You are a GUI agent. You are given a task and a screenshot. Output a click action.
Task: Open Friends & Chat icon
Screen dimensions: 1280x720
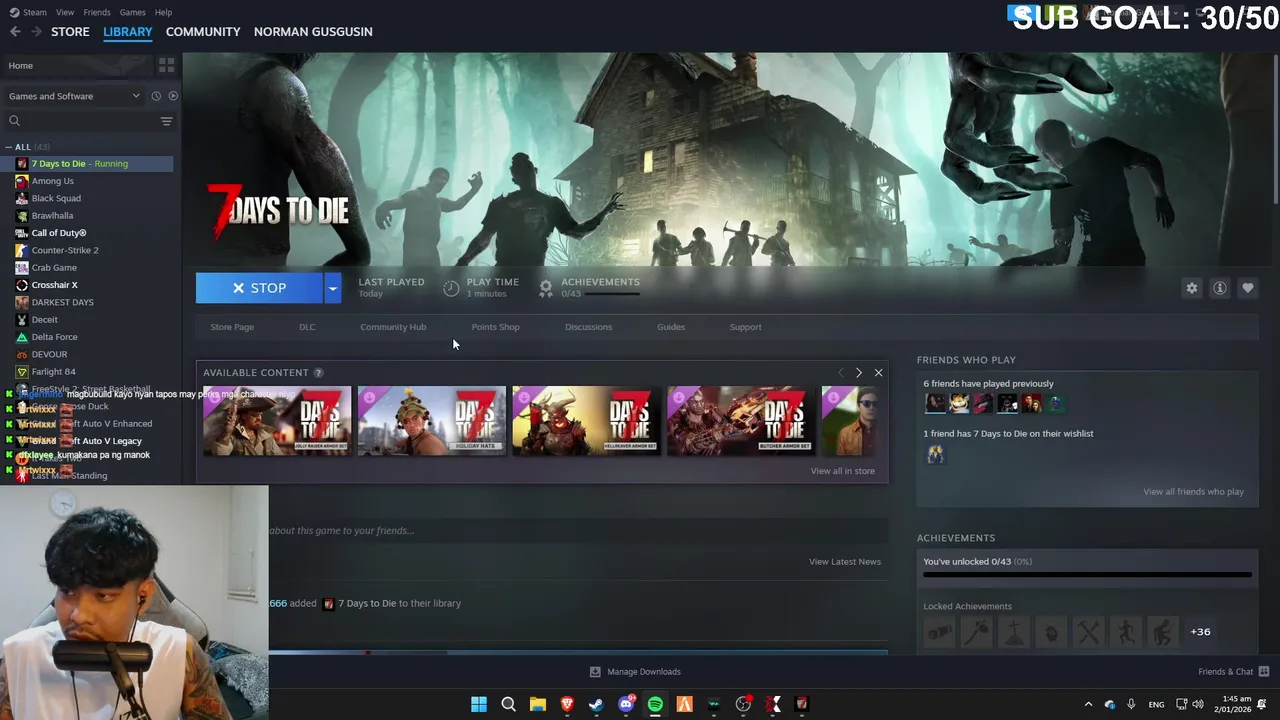[1264, 672]
